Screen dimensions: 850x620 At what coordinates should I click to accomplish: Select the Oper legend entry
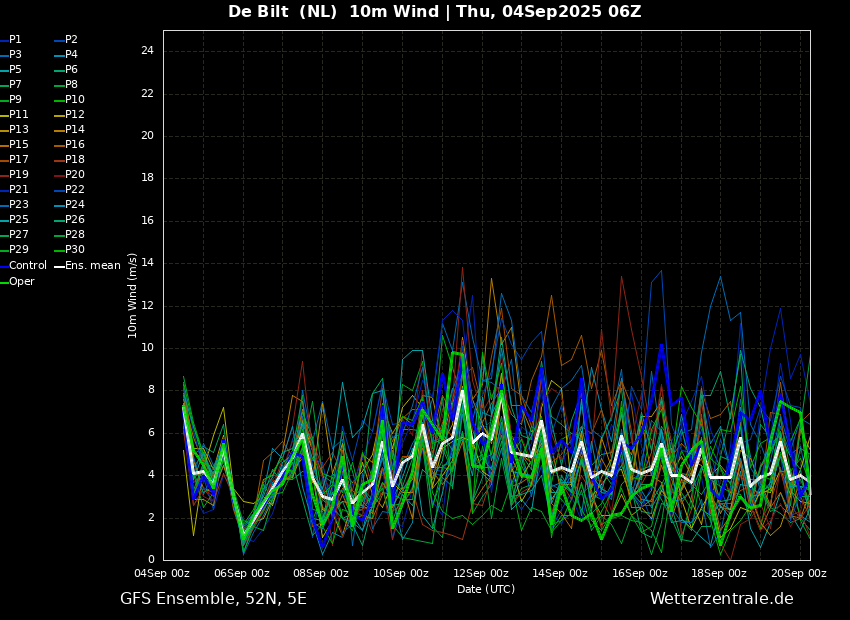[x=17, y=282]
